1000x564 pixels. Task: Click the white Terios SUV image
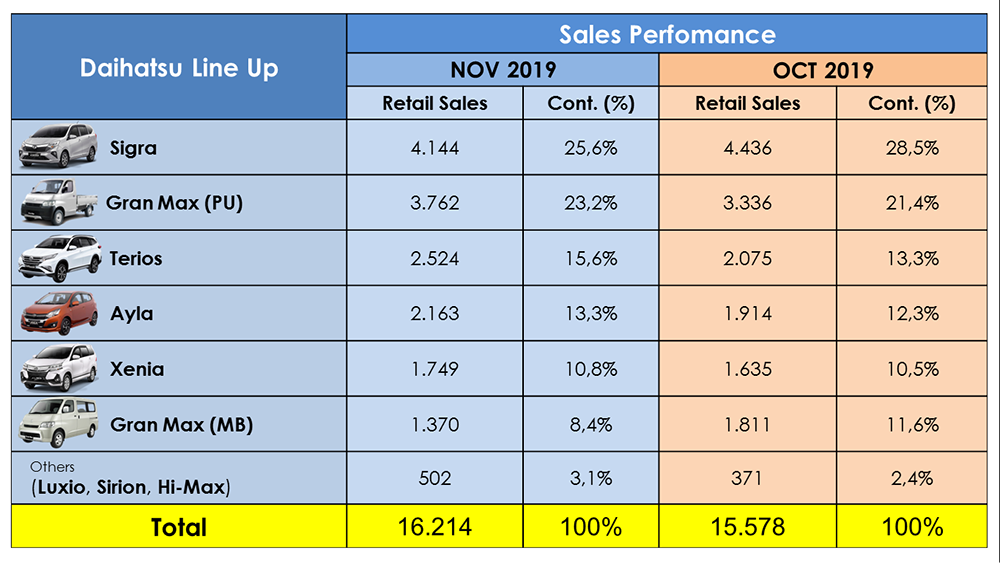[60, 258]
